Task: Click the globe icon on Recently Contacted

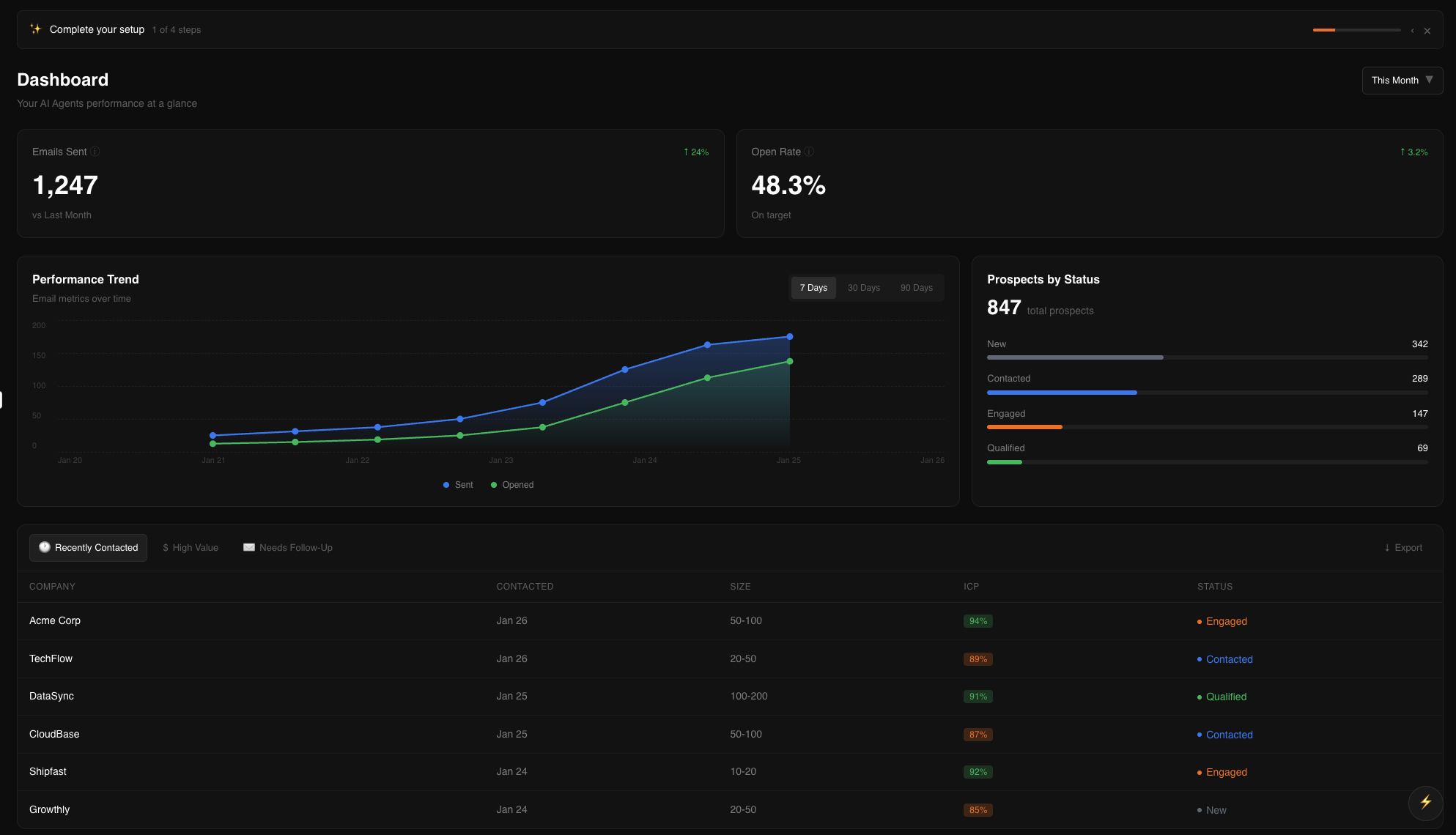Action: (x=45, y=547)
